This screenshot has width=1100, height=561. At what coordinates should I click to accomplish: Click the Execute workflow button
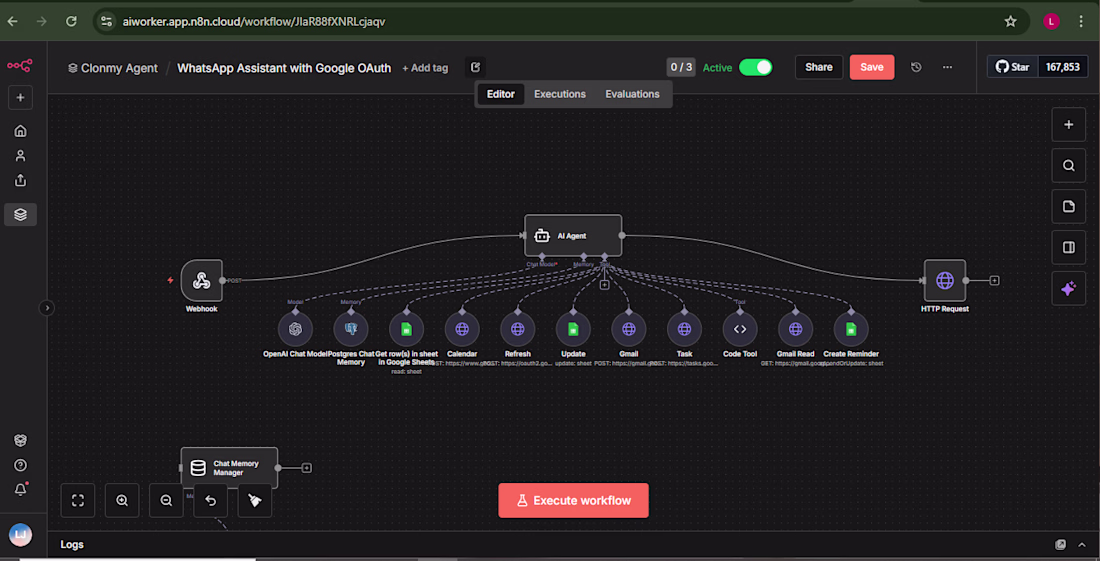click(x=573, y=501)
